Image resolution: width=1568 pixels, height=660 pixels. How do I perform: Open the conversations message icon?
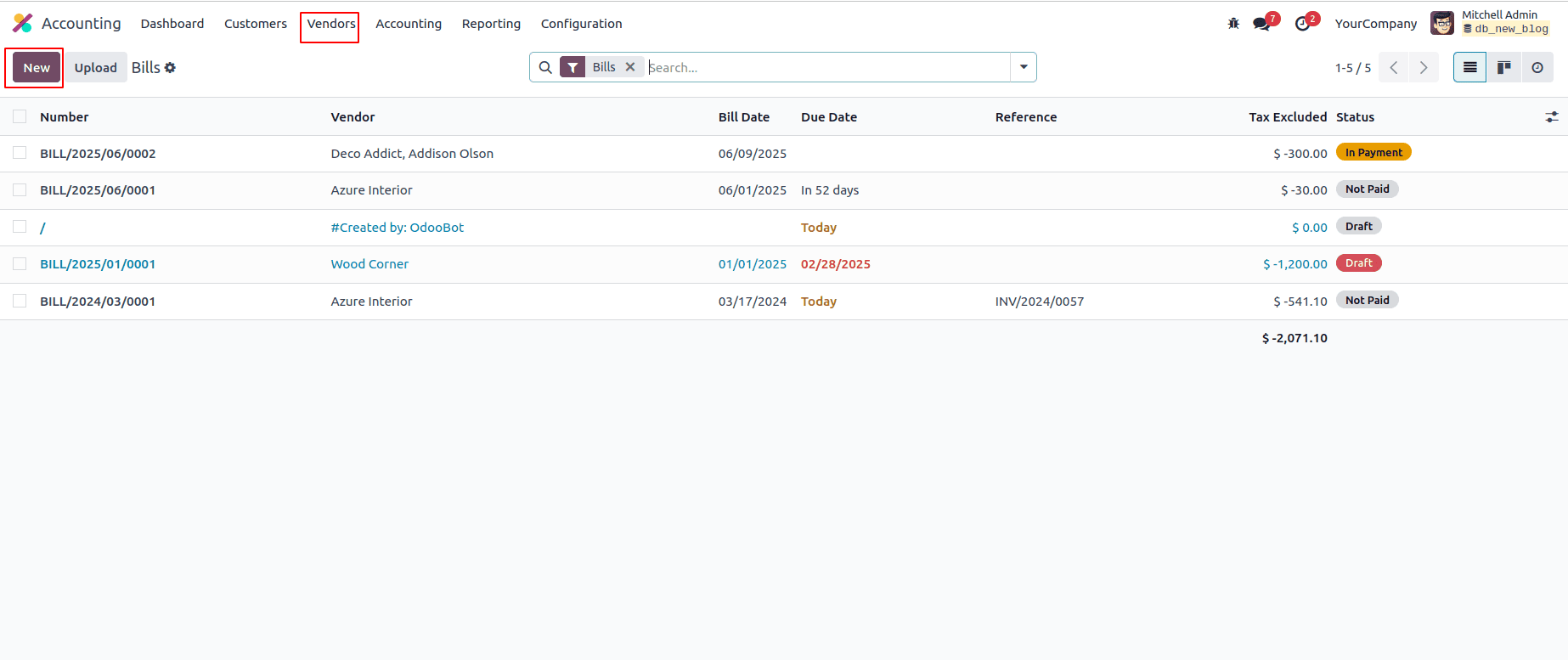(x=1261, y=24)
